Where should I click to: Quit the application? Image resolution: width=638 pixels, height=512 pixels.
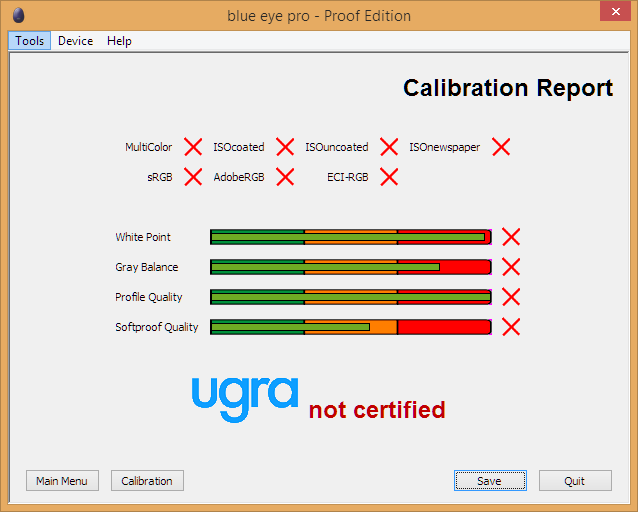(x=575, y=481)
